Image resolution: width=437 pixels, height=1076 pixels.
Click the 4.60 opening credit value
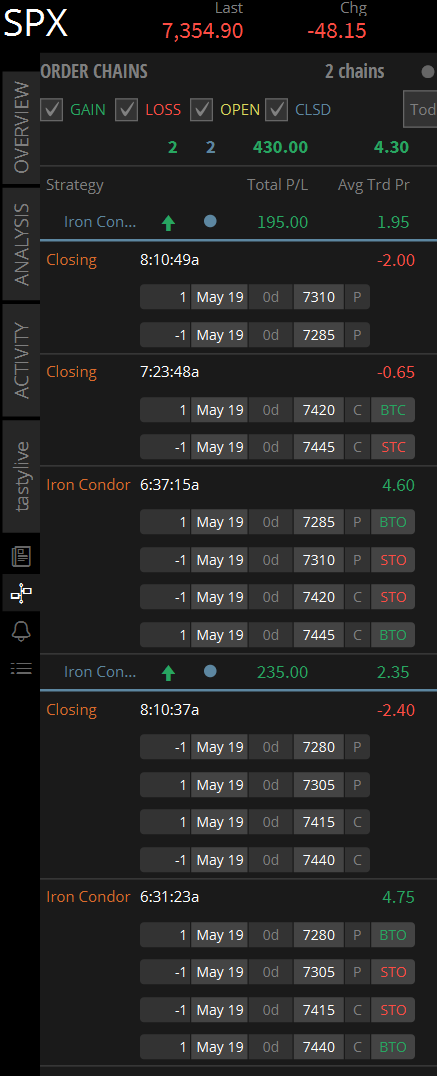click(399, 485)
